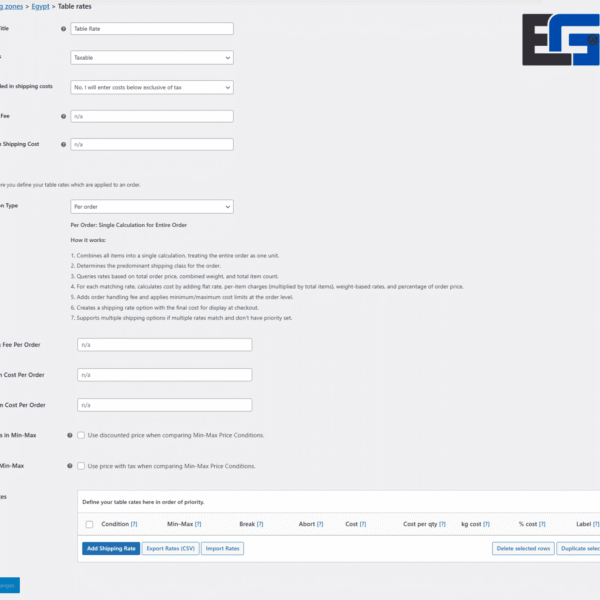Image resolution: width=600 pixels, height=600 pixels.
Task: Go to the Egypt breadcrumb link
Action: click(x=38, y=6)
